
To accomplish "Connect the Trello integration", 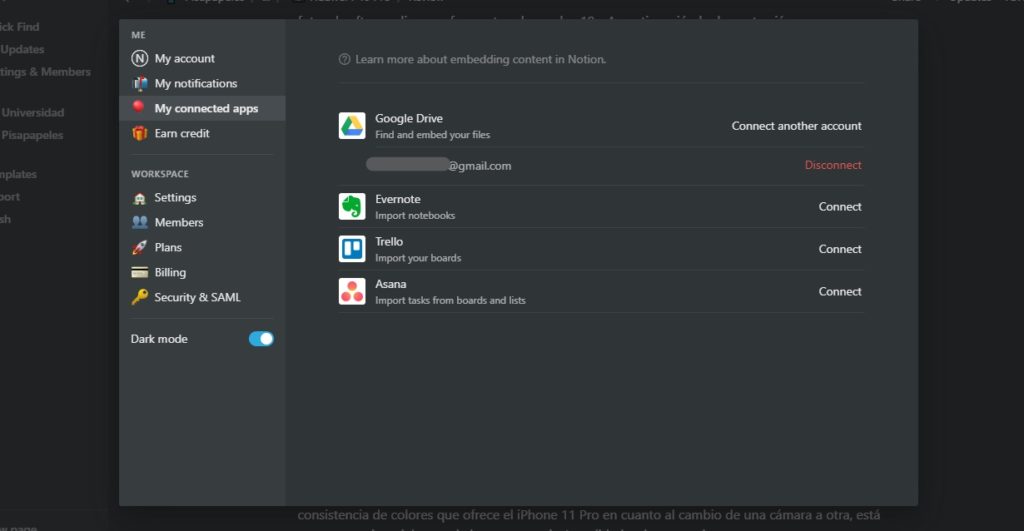I will coord(839,249).
